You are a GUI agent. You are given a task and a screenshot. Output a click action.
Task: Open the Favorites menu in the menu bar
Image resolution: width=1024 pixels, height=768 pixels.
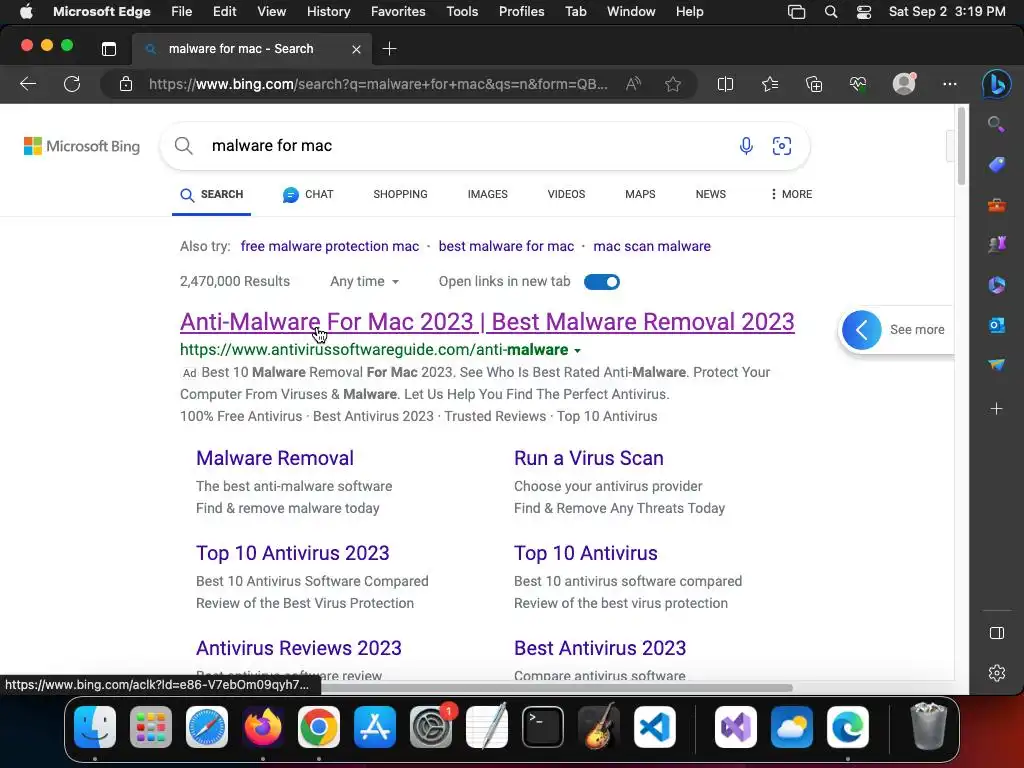(x=398, y=11)
